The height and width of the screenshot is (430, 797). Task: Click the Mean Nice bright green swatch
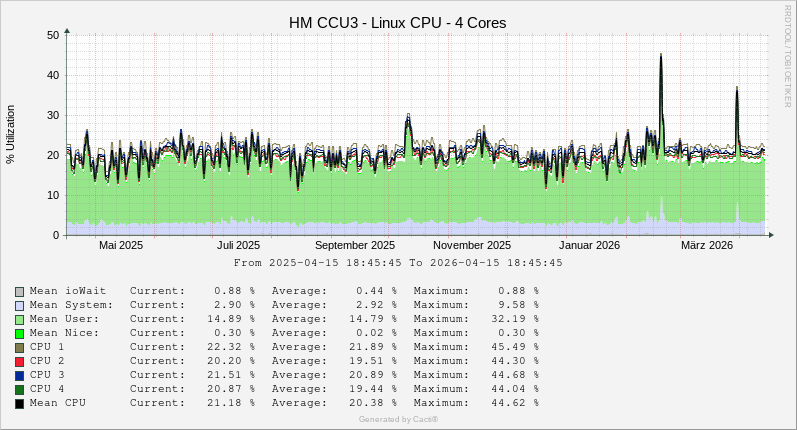(19, 333)
